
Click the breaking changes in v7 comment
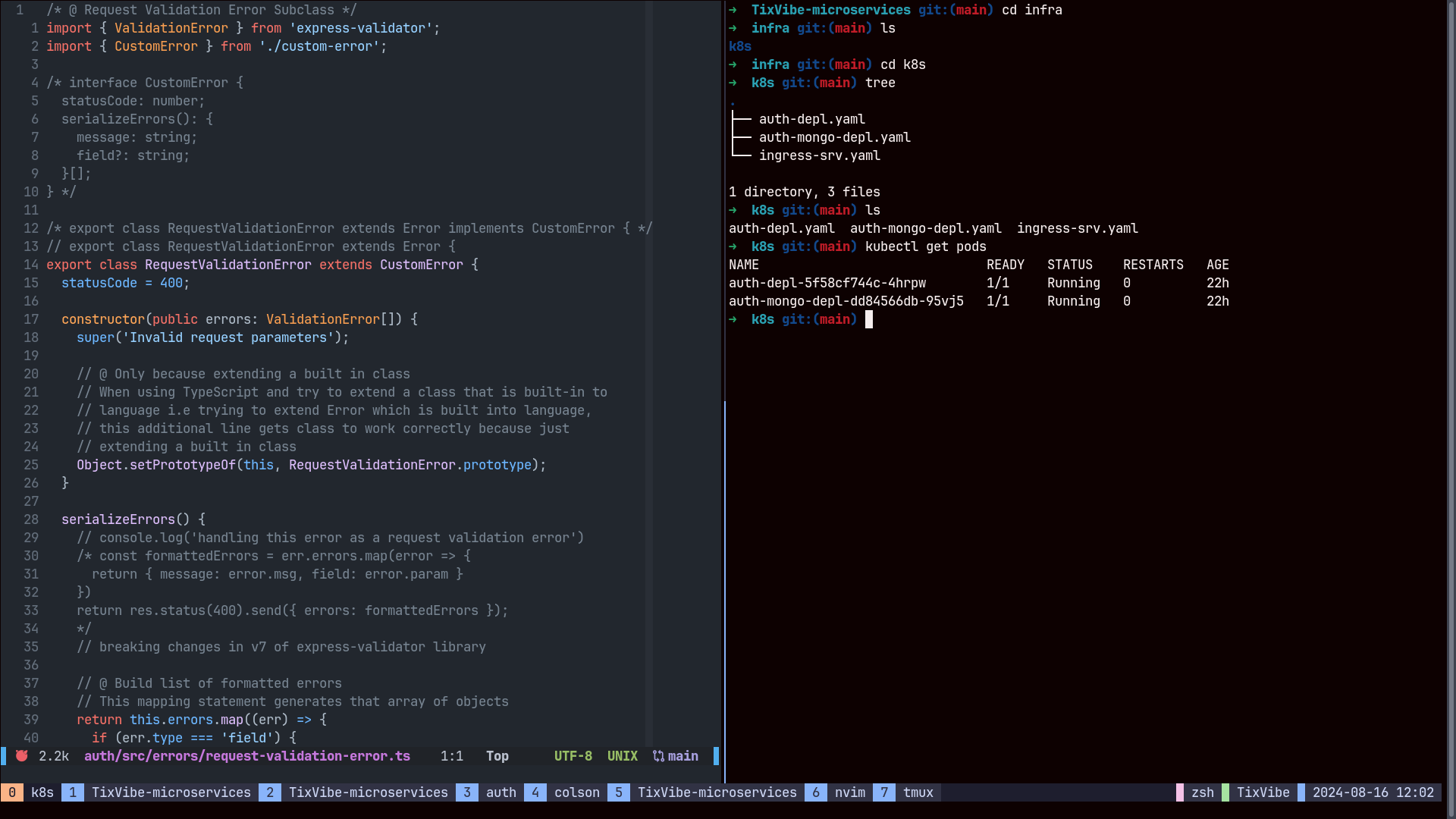(x=281, y=647)
